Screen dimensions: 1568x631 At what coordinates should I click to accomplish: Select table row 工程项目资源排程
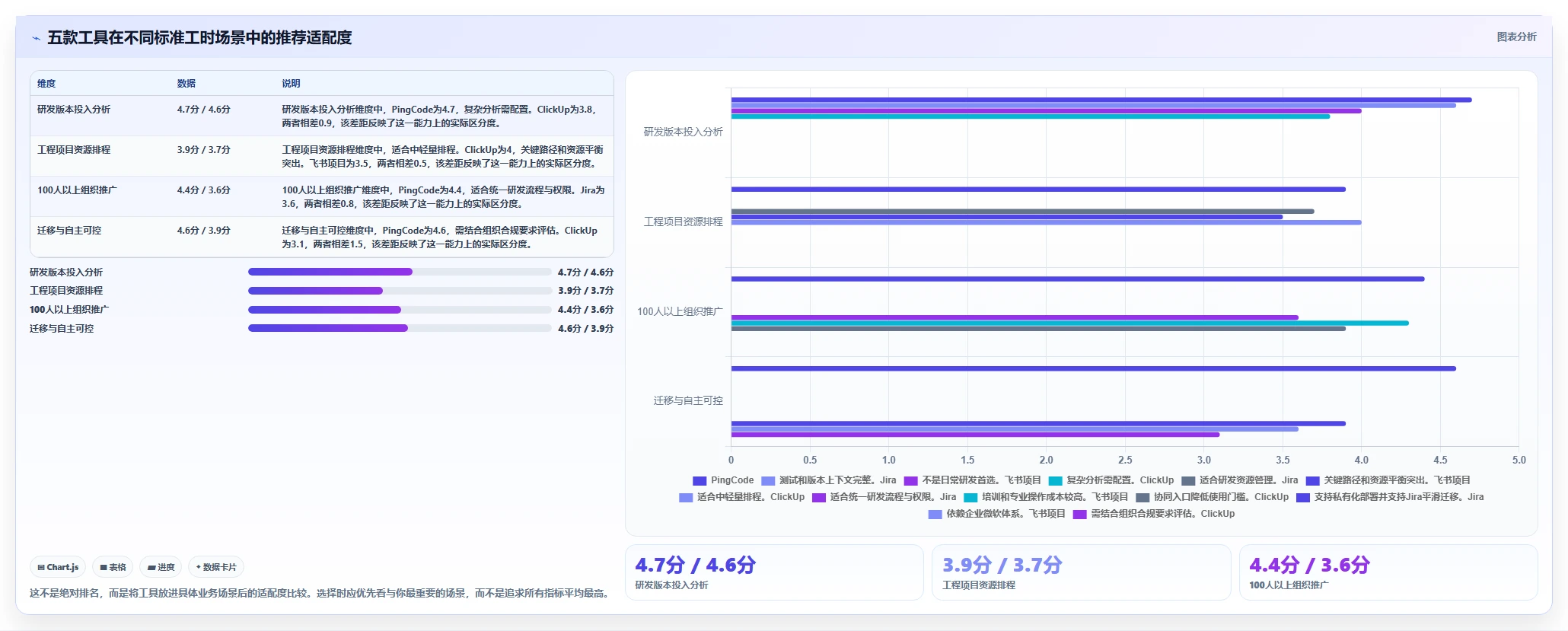(x=322, y=156)
